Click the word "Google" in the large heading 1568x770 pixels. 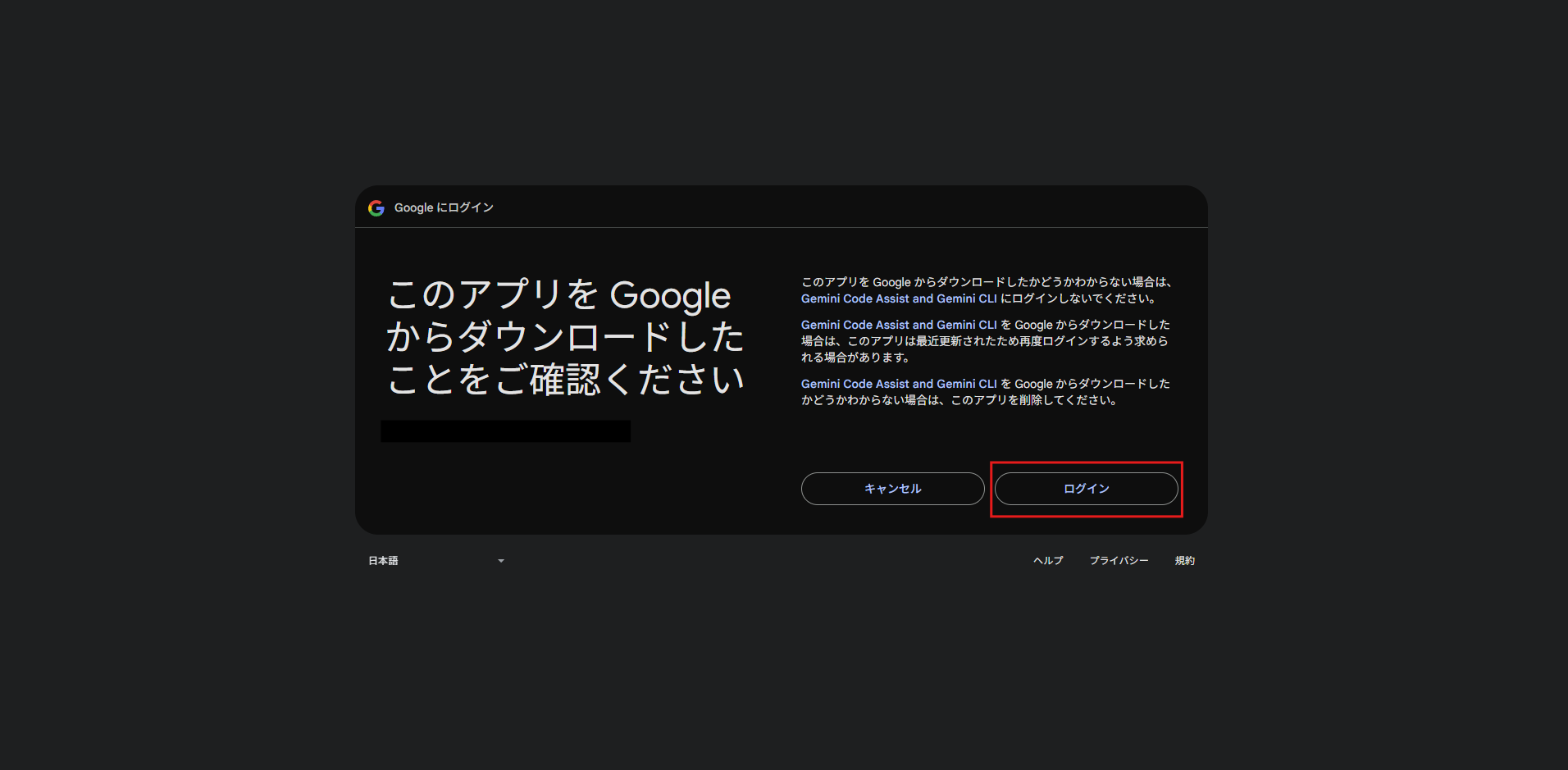pyautogui.click(x=670, y=296)
